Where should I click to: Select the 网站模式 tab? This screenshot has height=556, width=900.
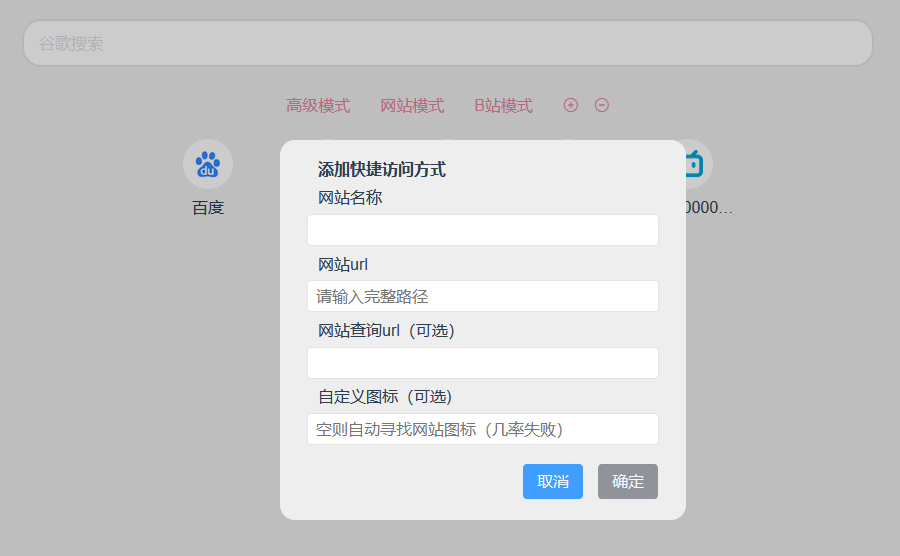click(x=412, y=106)
